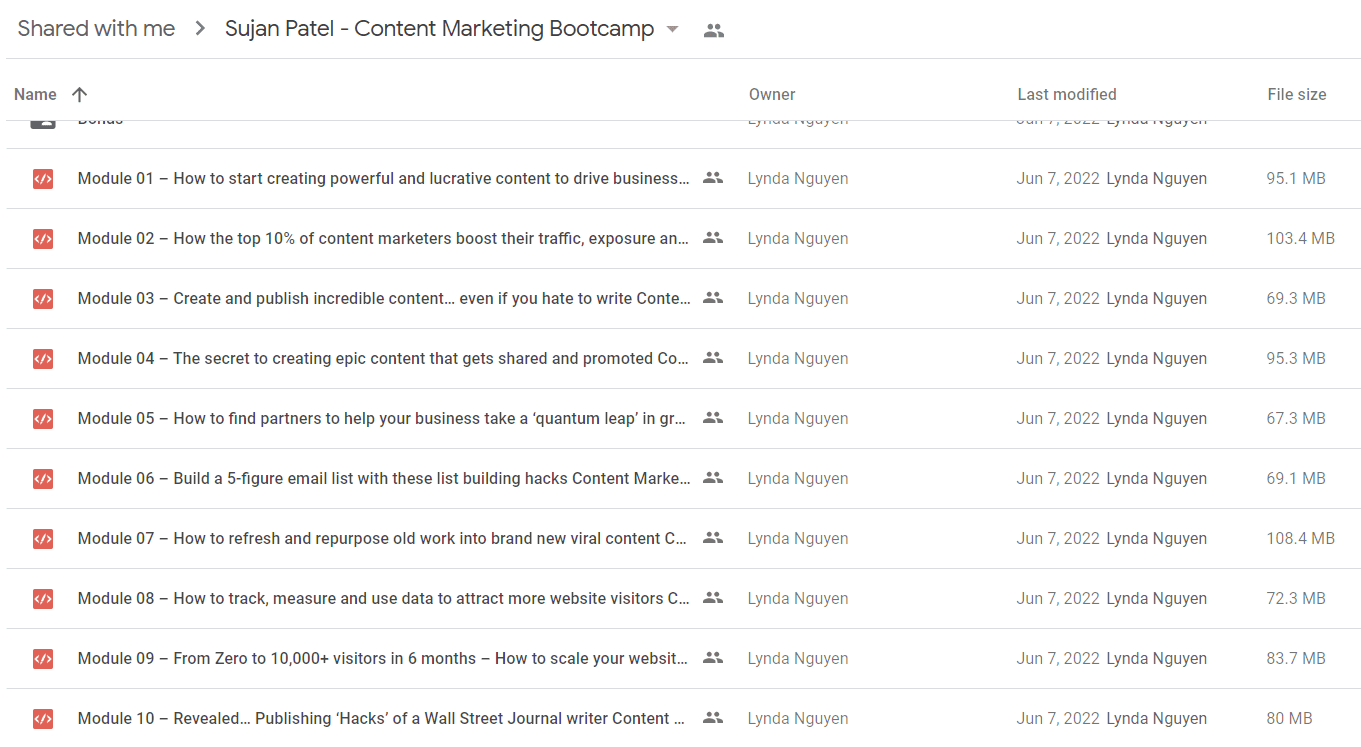The width and height of the screenshot is (1361, 747).
Task: Click the Module 10 file type icon
Action: [x=42, y=719]
